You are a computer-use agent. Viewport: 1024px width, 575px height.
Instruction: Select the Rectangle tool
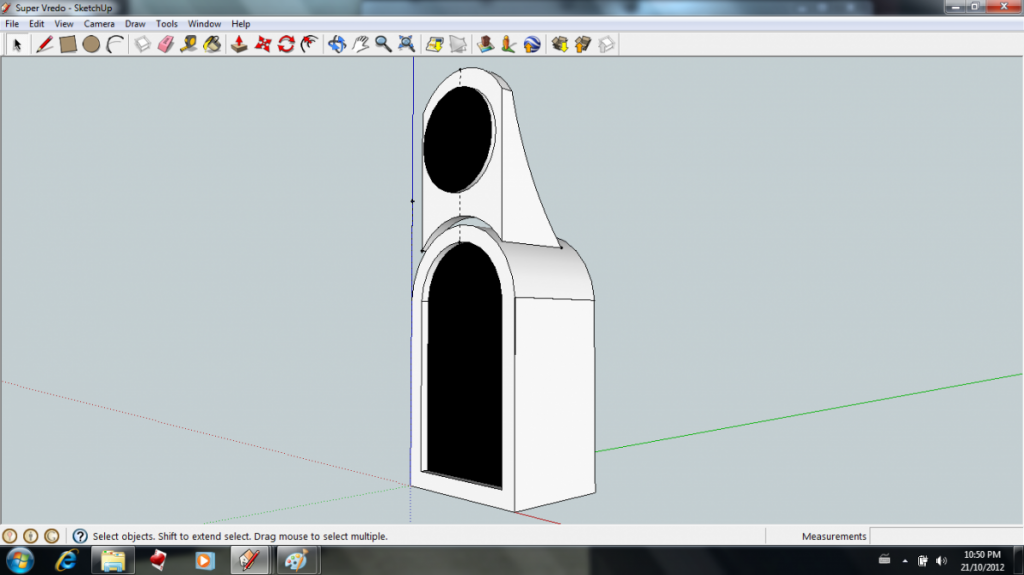coord(68,44)
